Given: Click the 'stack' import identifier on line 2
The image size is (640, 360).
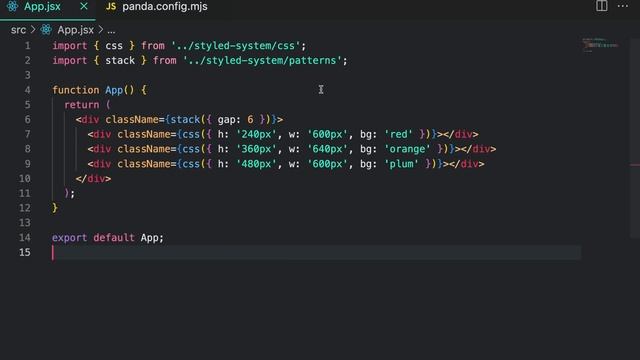Looking at the screenshot, I should click(x=120, y=60).
